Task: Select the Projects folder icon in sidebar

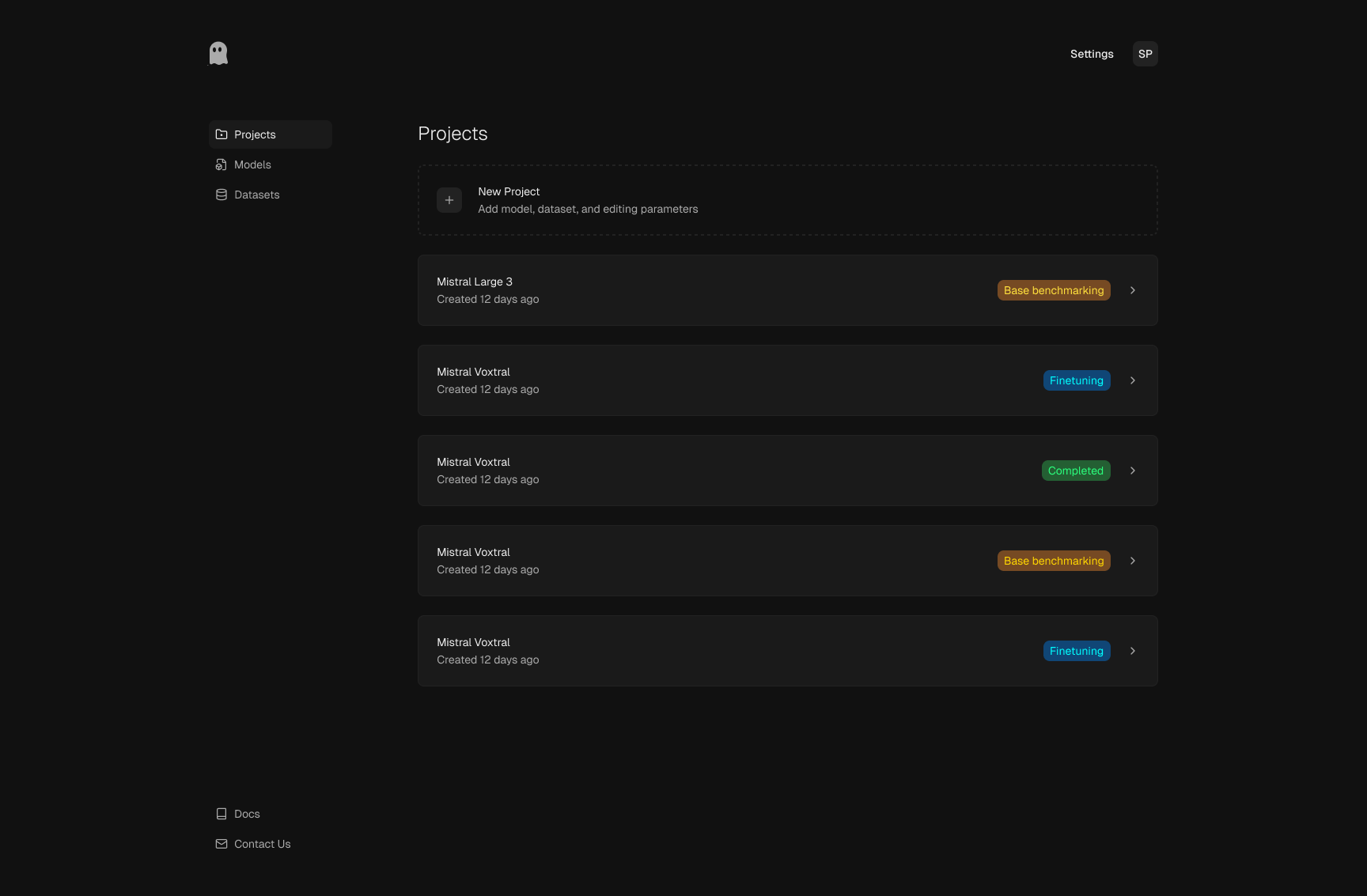Action: 222,134
